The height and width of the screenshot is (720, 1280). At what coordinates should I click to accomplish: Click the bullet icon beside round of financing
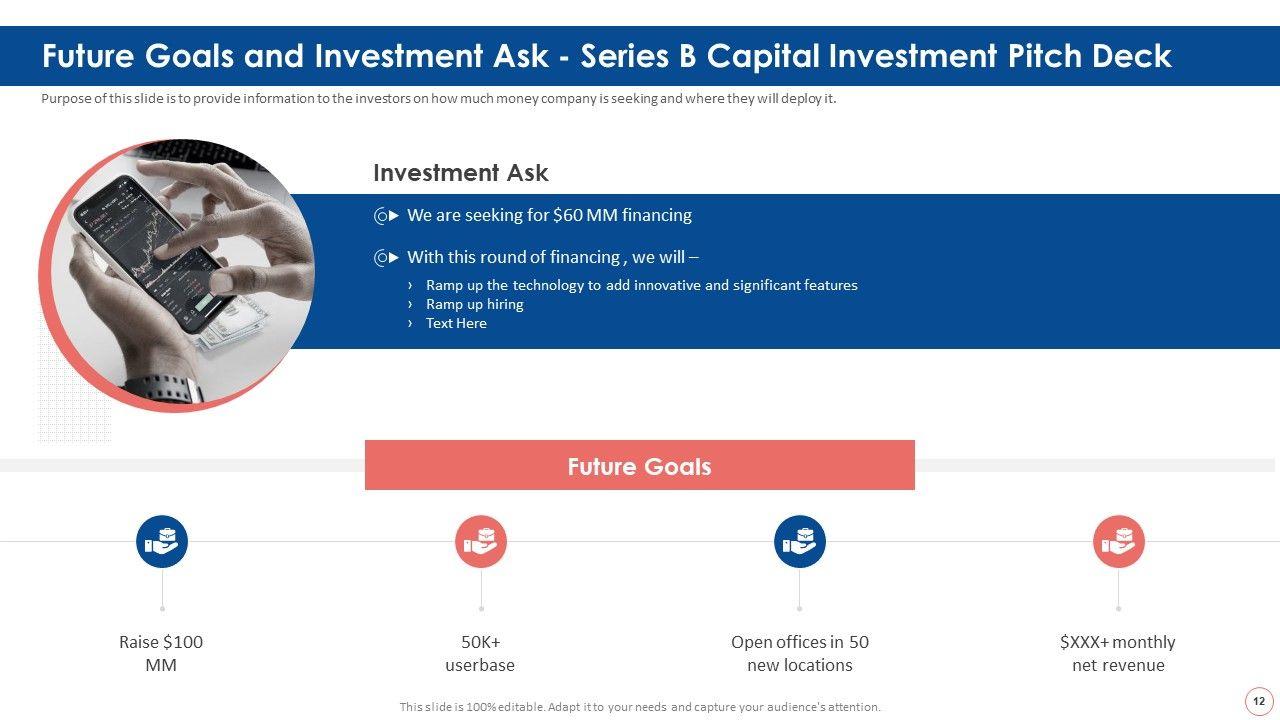pos(386,258)
